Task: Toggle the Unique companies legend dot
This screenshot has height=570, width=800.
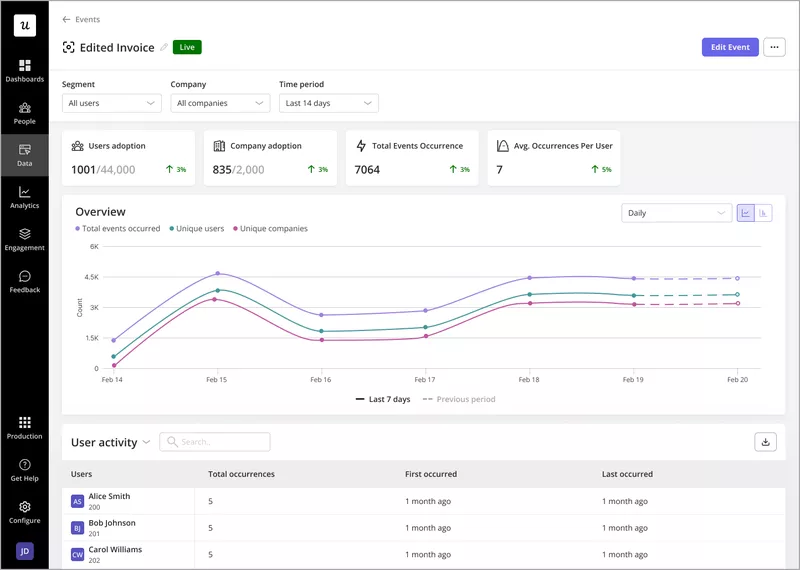Action: coord(236,229)
